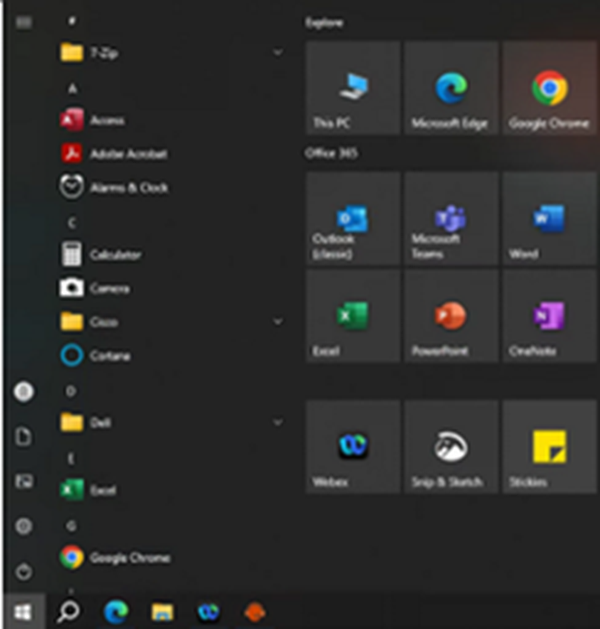Open File Explorer from the taskbar
The image size is (600, 629).
[162, 612]
